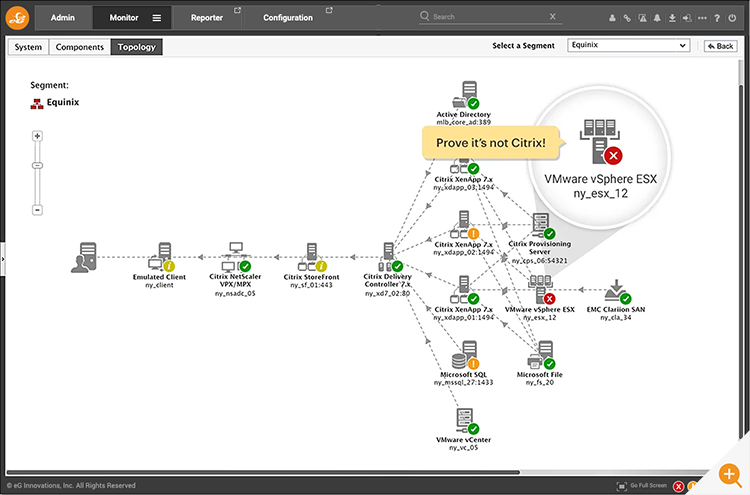Screen dimensions: 750x495
Task: Open the Monitor hamburger menu
Action: click(156, 18)
